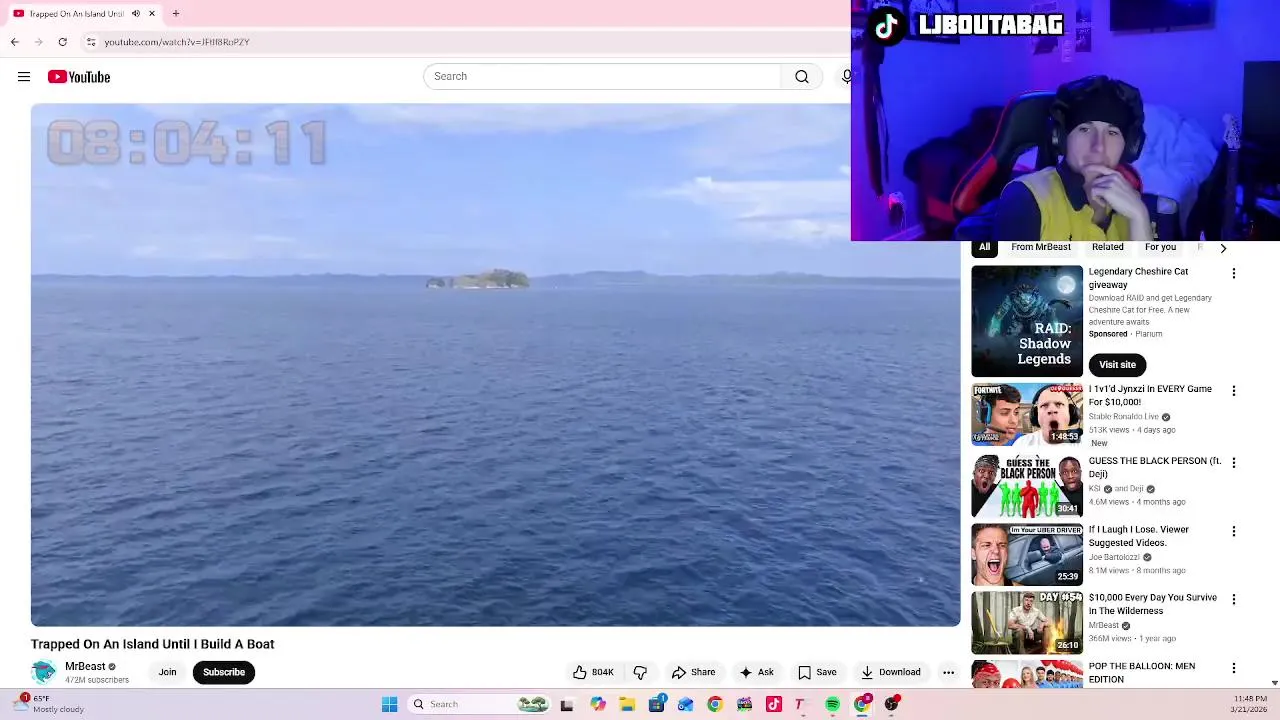This screenshot has width=1280, height=720.
Task: Open Stable Ronaldo Live channel link
Action: (1124, 416)
